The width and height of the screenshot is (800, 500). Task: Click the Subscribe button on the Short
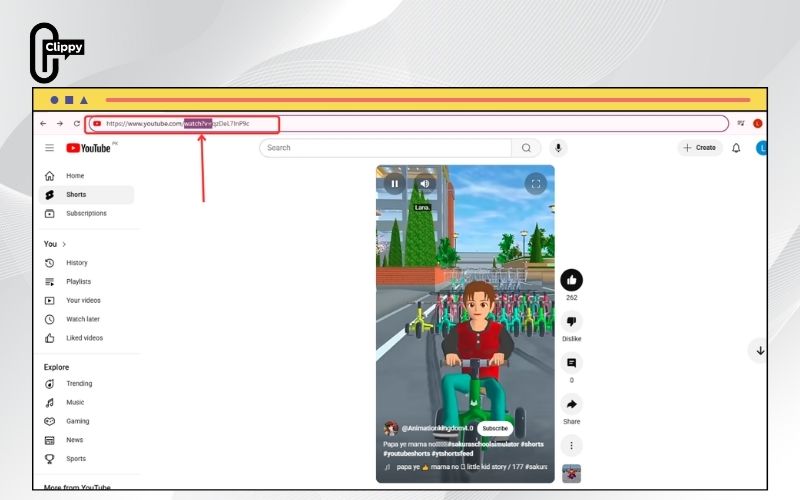click(495, 429)
